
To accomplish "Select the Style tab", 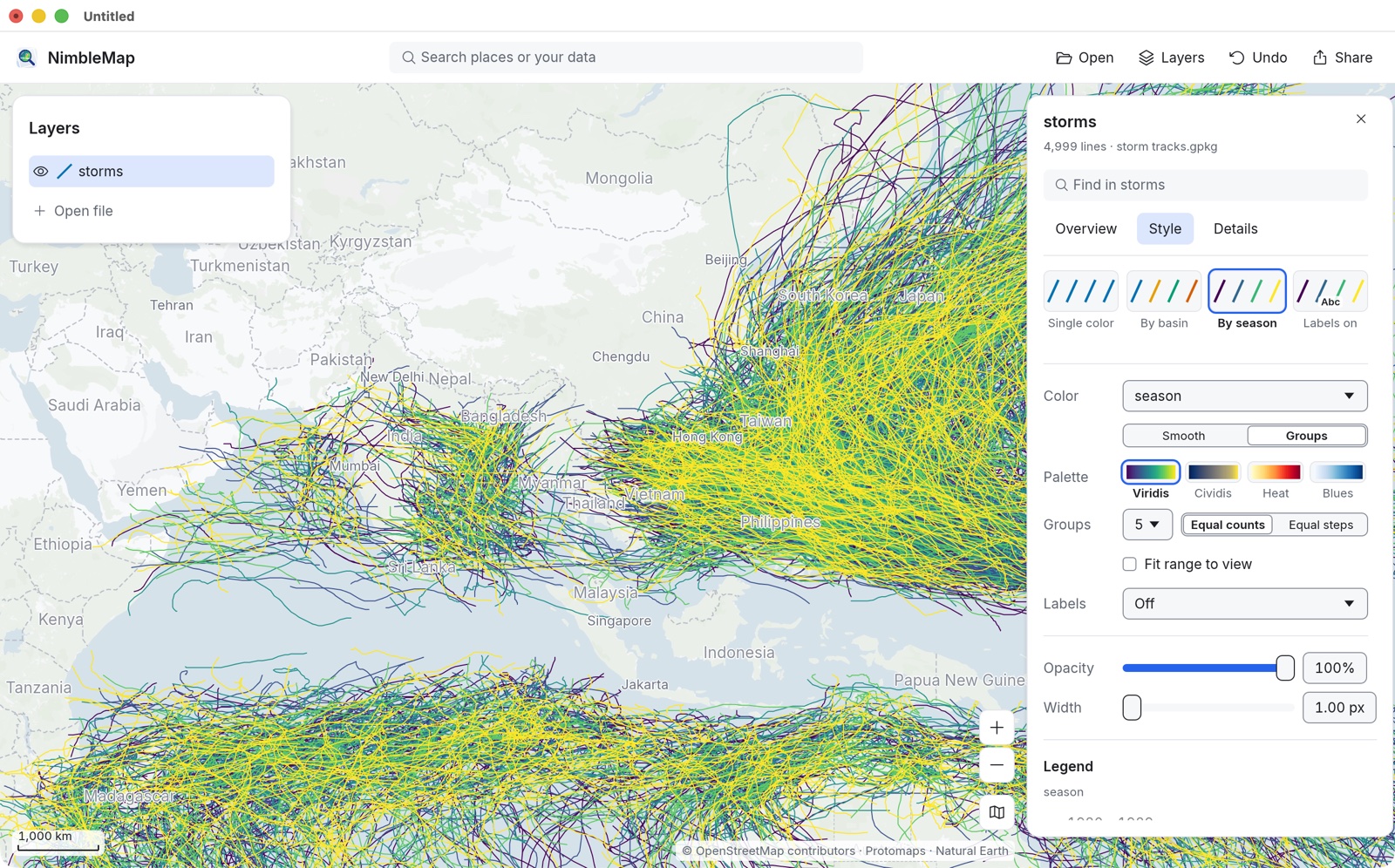I will [1165, 228].
